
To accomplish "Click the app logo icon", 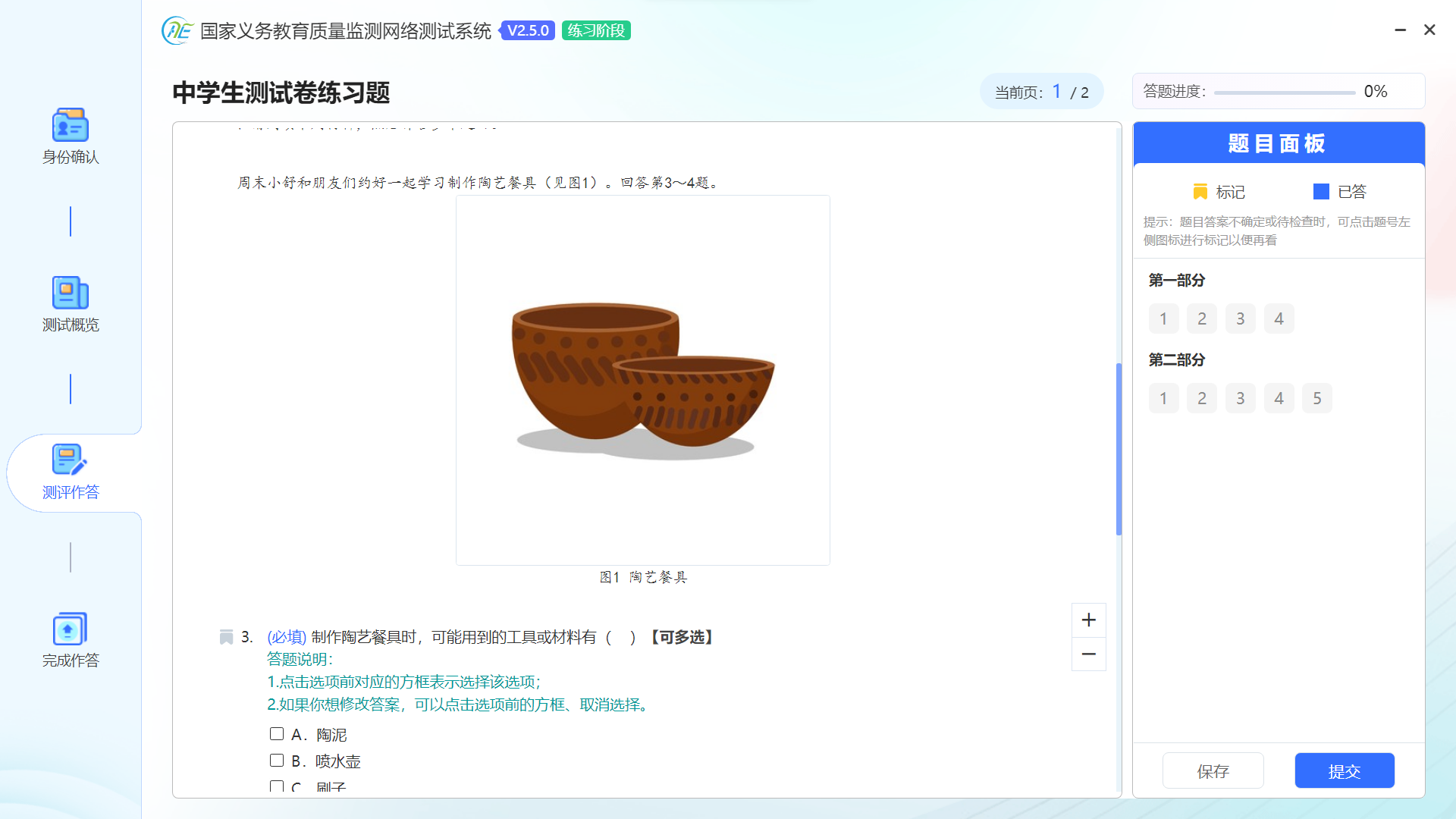I will 177,30.
